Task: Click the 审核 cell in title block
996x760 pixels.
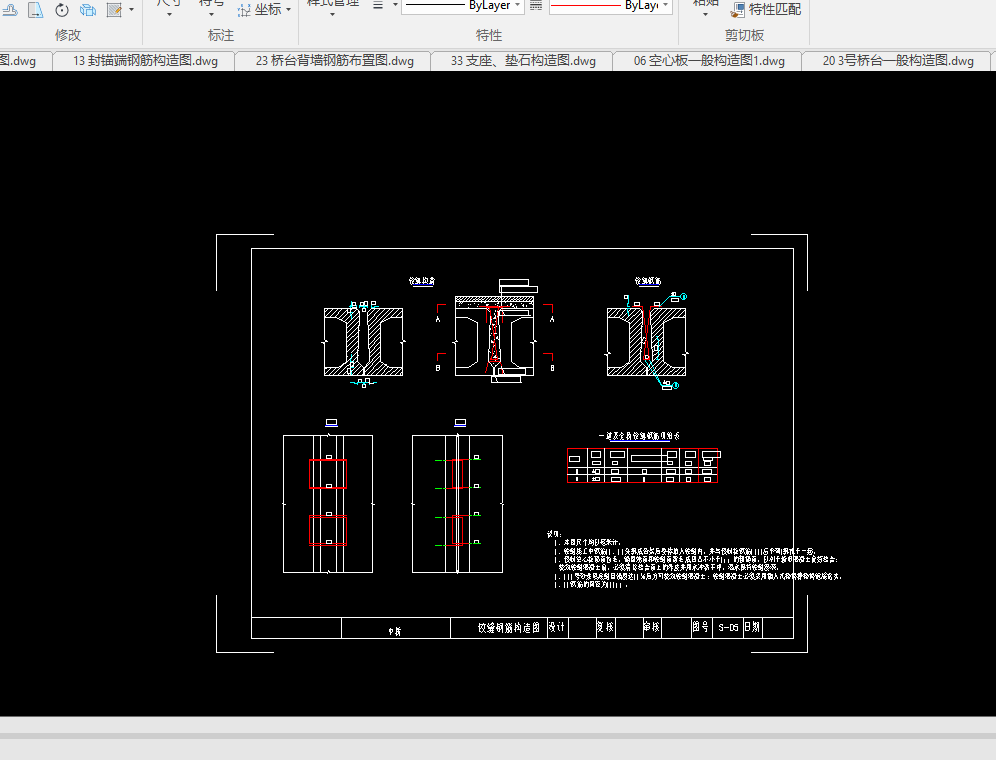Action: point(652,627)
